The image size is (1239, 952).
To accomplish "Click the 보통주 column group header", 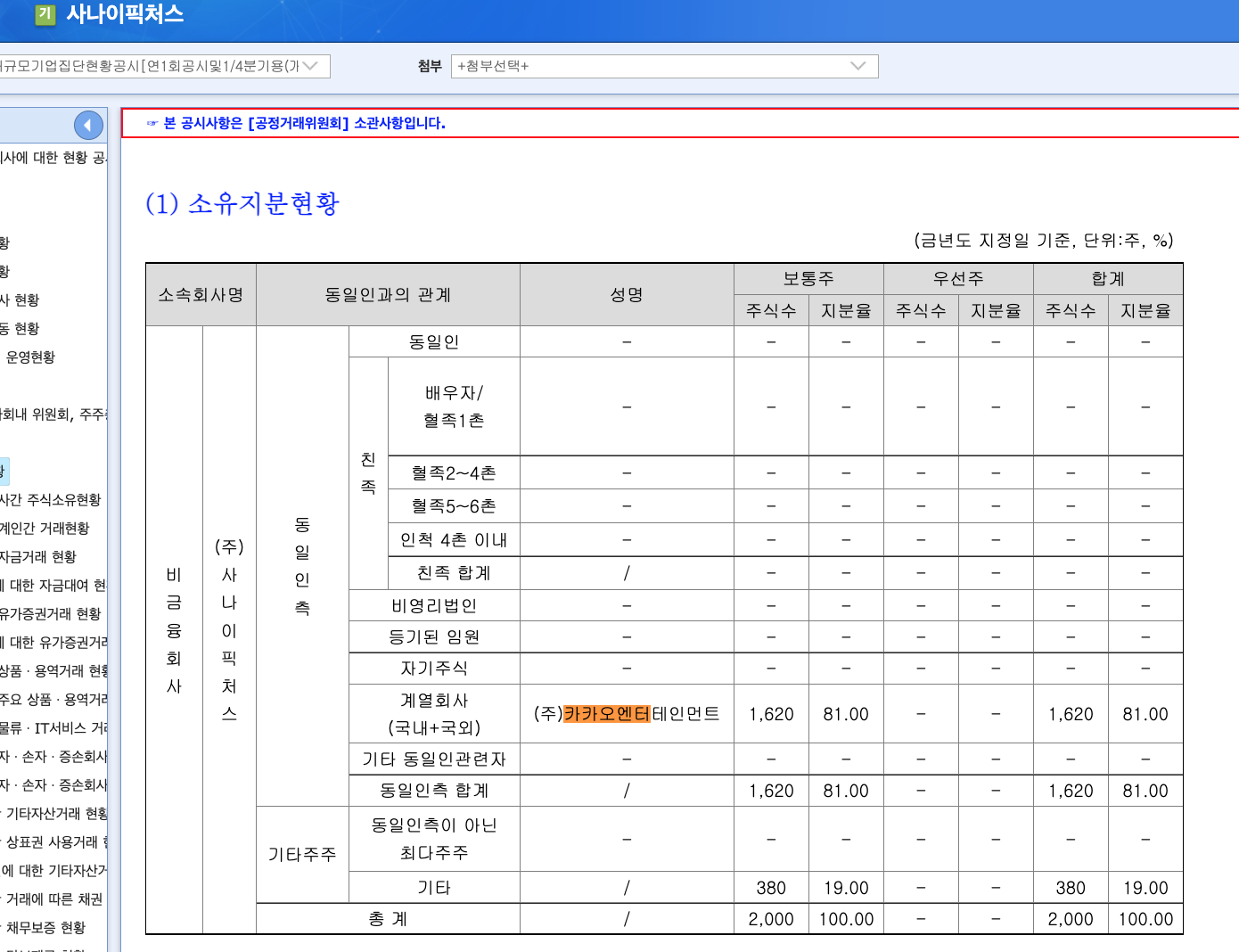I will pos(809,279).
